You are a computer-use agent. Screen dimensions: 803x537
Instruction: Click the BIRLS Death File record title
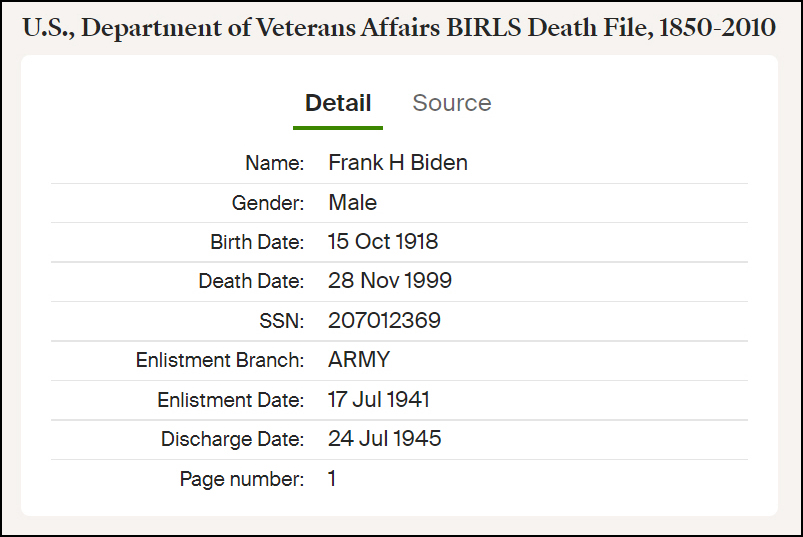398,27
